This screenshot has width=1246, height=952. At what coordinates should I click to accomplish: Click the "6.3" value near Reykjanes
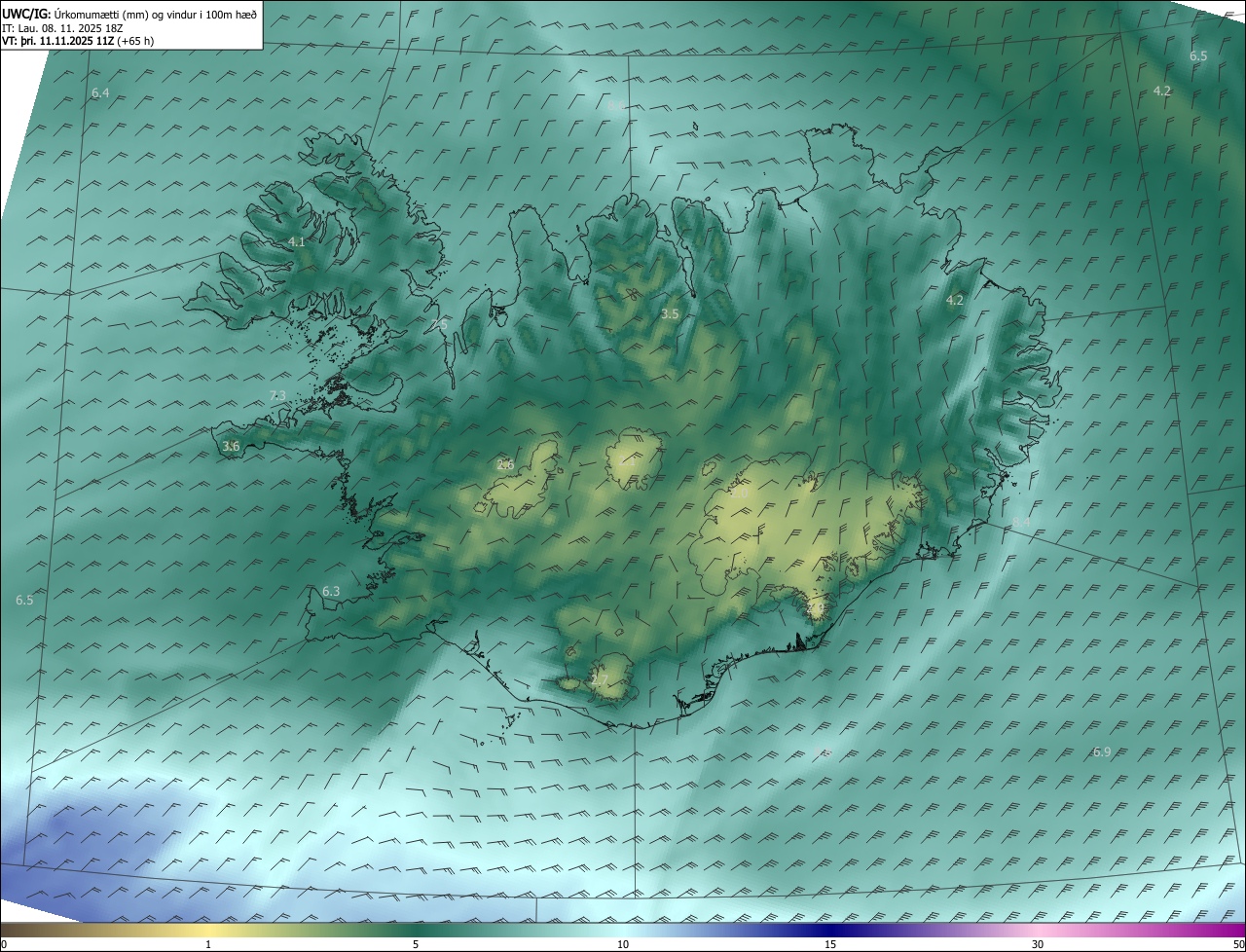coord(331,591)
